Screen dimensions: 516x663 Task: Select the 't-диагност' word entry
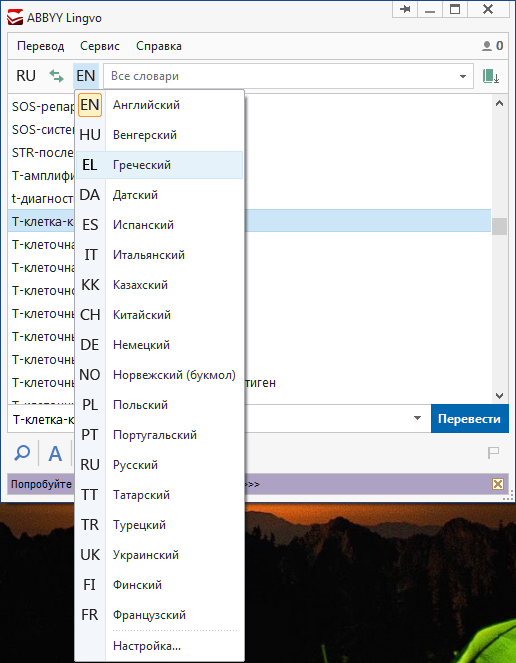(43, 198)
